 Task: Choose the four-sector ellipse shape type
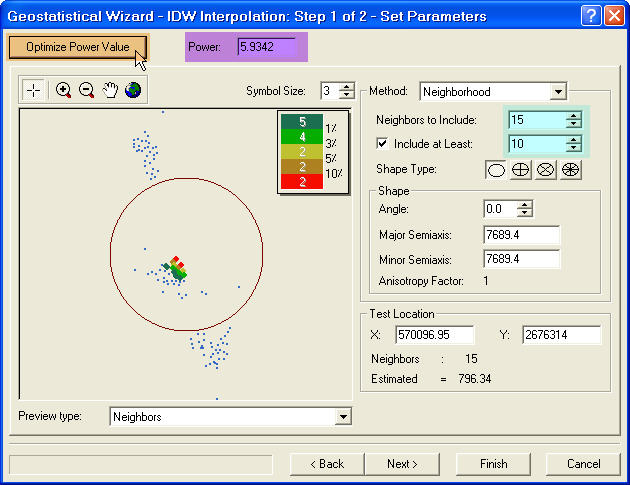click(520, 170)
